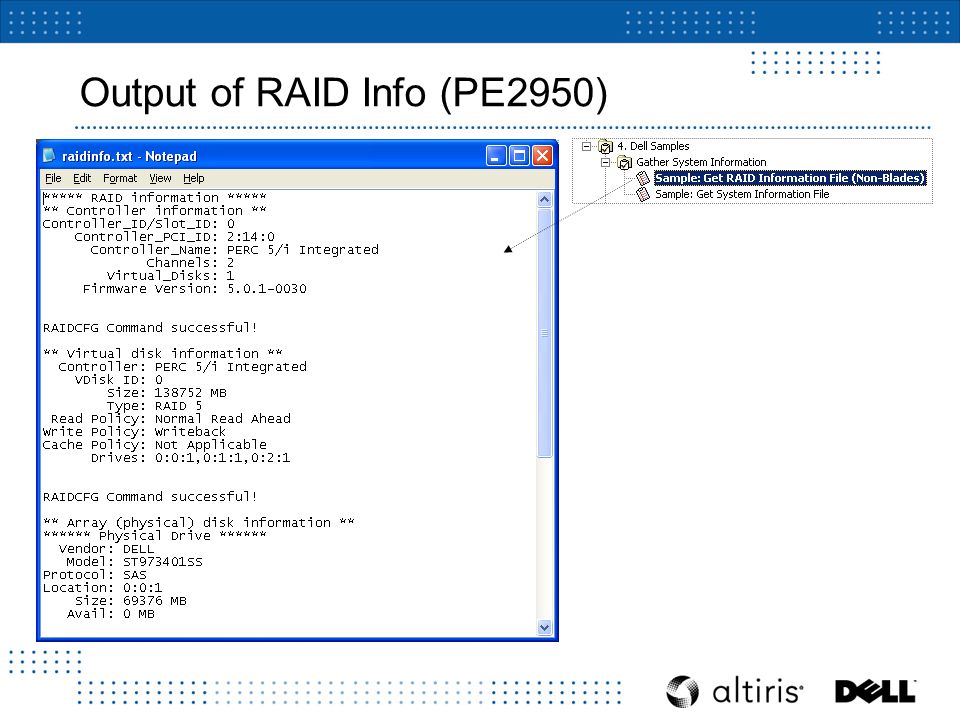The width and height of the screenshot is (960, 720).
Task: Select the 4. Dell Samples tree label
Action: 653,146
